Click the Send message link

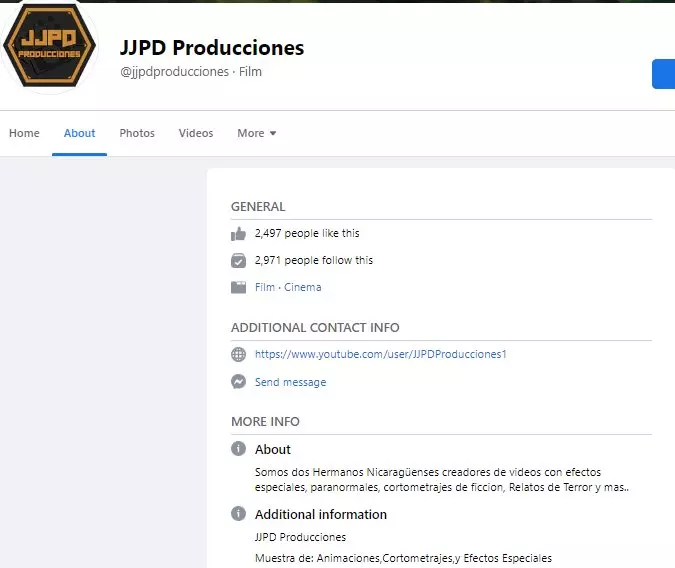290,382
